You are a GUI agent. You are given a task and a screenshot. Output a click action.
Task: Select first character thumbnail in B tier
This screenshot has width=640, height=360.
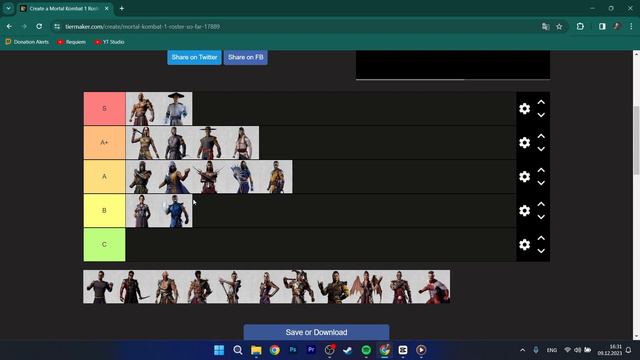(x=142, y=211)
